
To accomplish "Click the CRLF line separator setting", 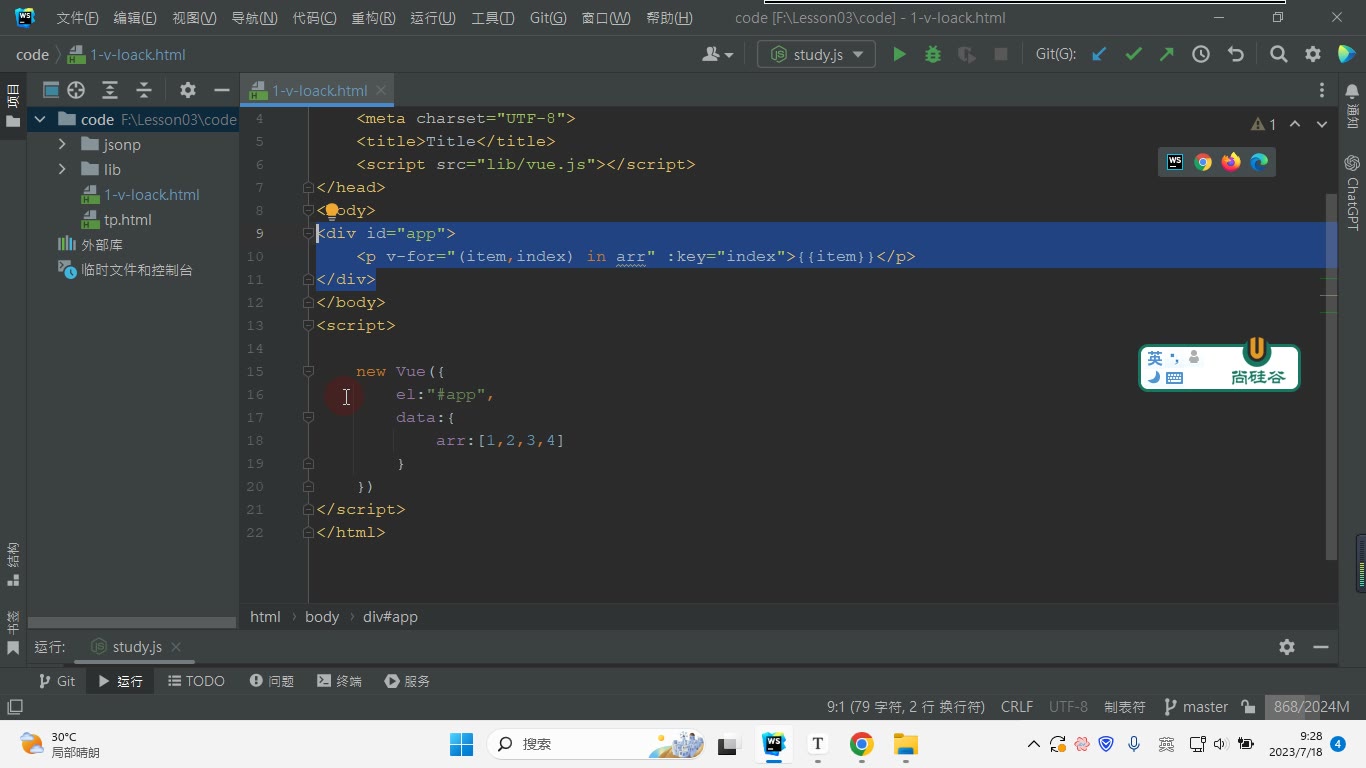I will click(x=1017, y=707).
